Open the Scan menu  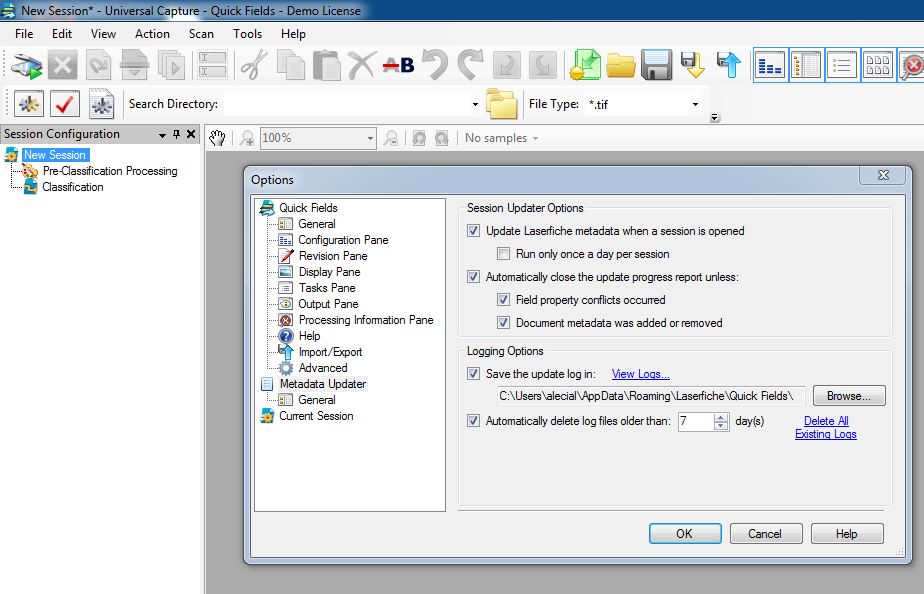coord(201,34)
